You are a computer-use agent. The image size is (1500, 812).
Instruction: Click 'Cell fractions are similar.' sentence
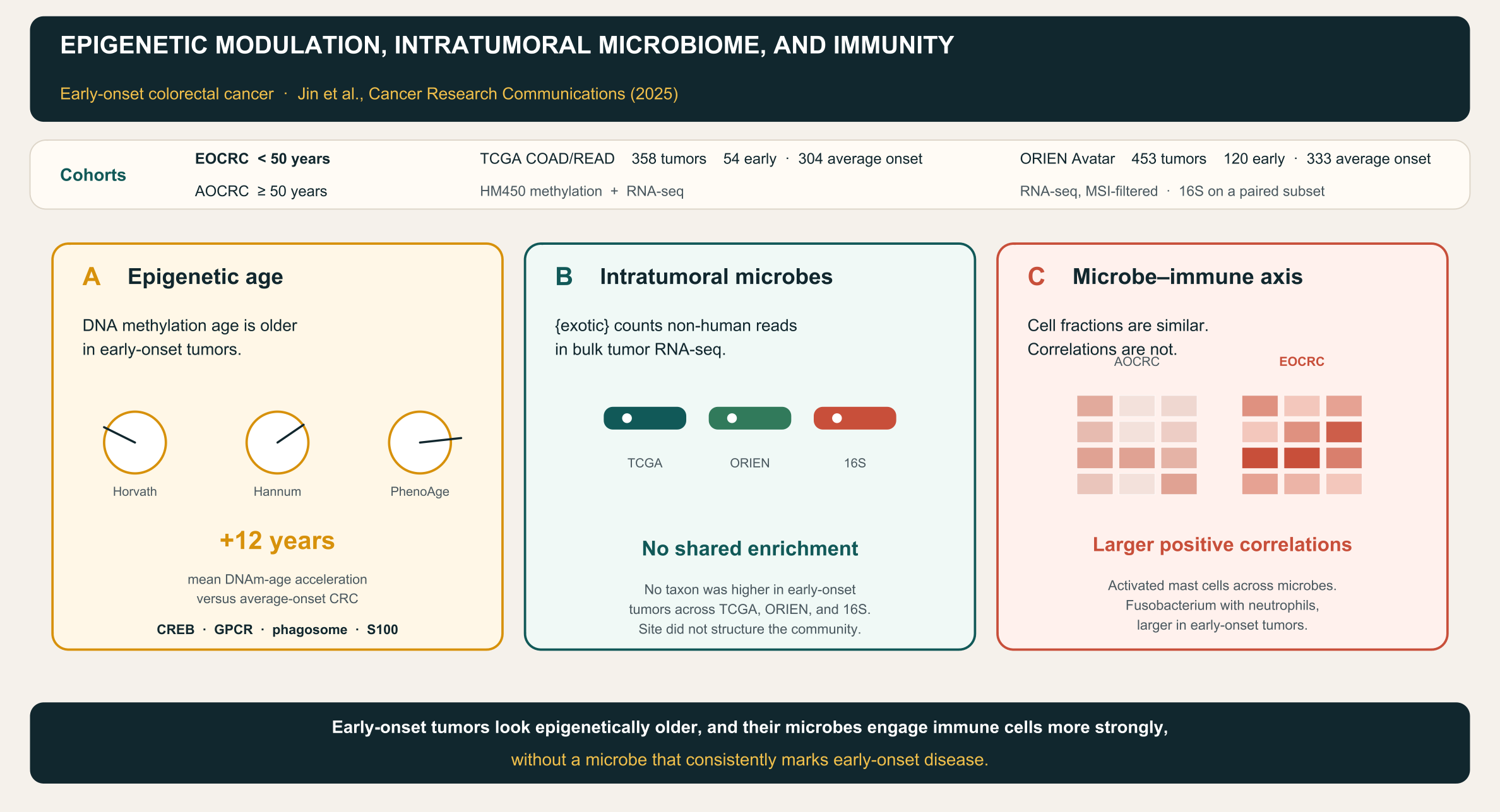coord(1118,326)
